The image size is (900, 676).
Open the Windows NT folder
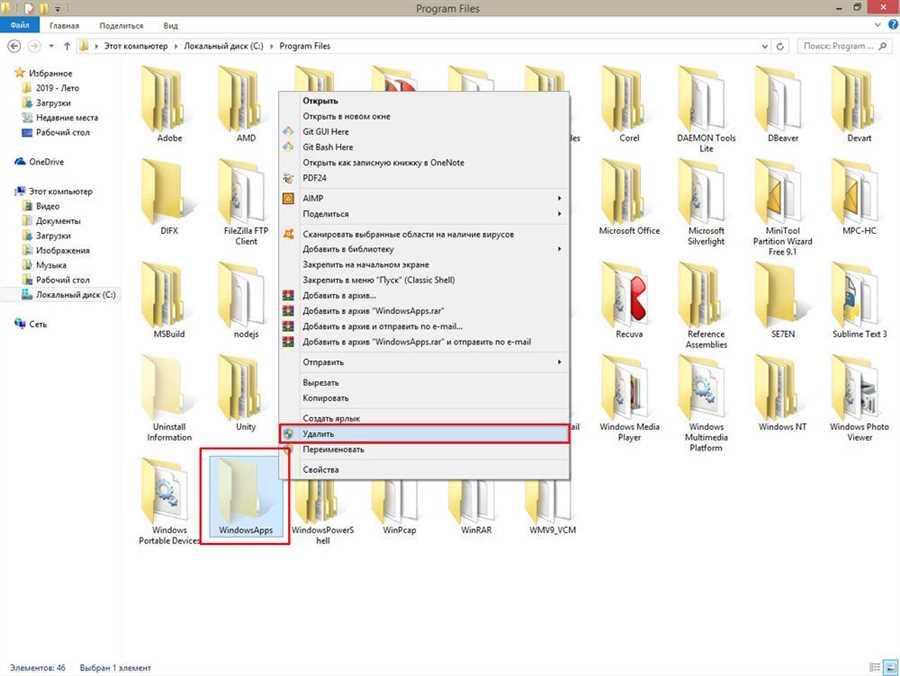point(782,393)
